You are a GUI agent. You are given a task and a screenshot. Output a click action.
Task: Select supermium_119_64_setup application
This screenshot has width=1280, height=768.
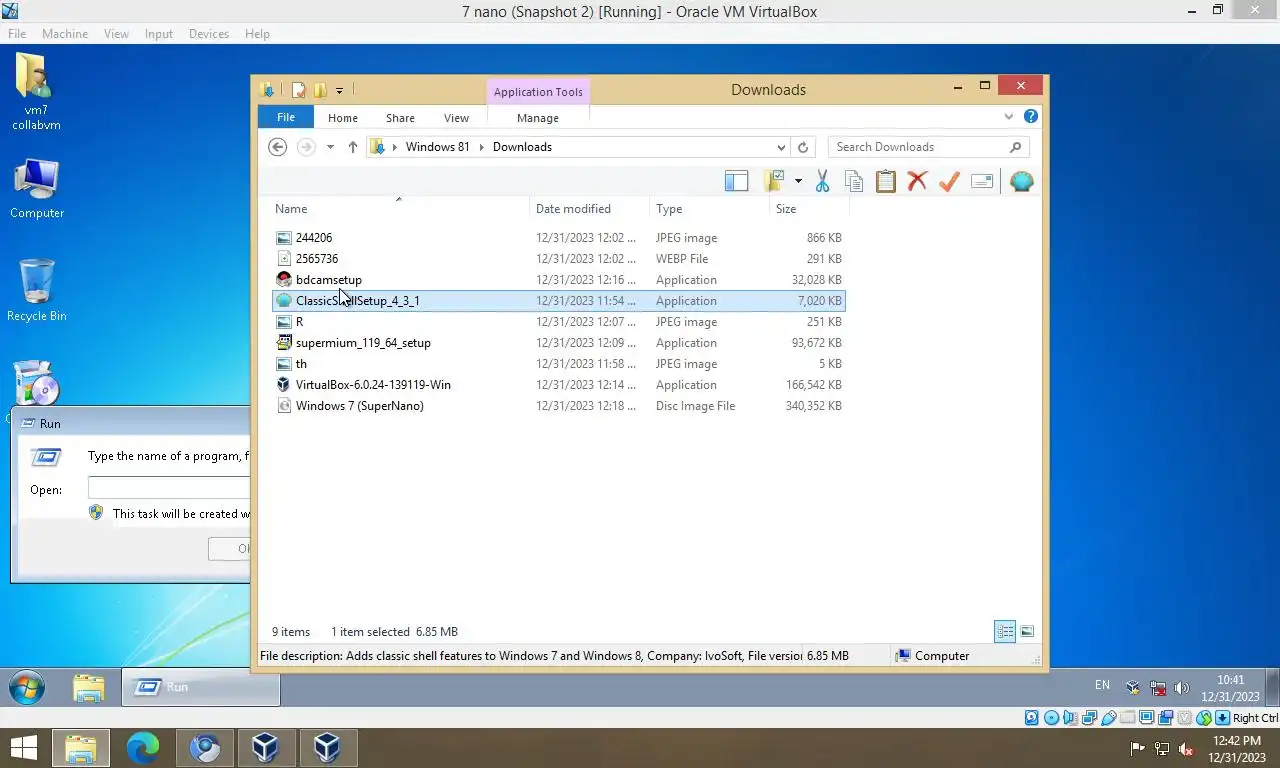tap(558, 343)
